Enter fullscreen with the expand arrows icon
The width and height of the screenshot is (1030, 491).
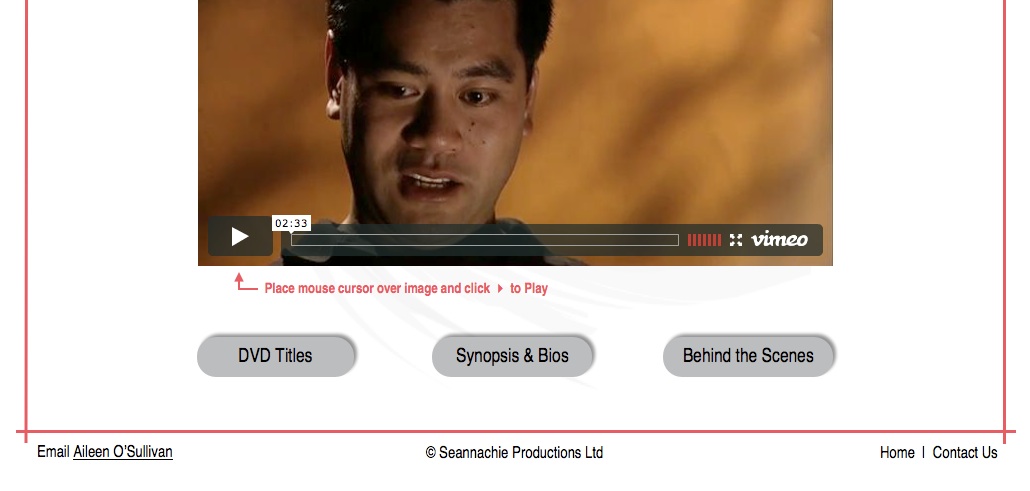click(x=736, y=240)
